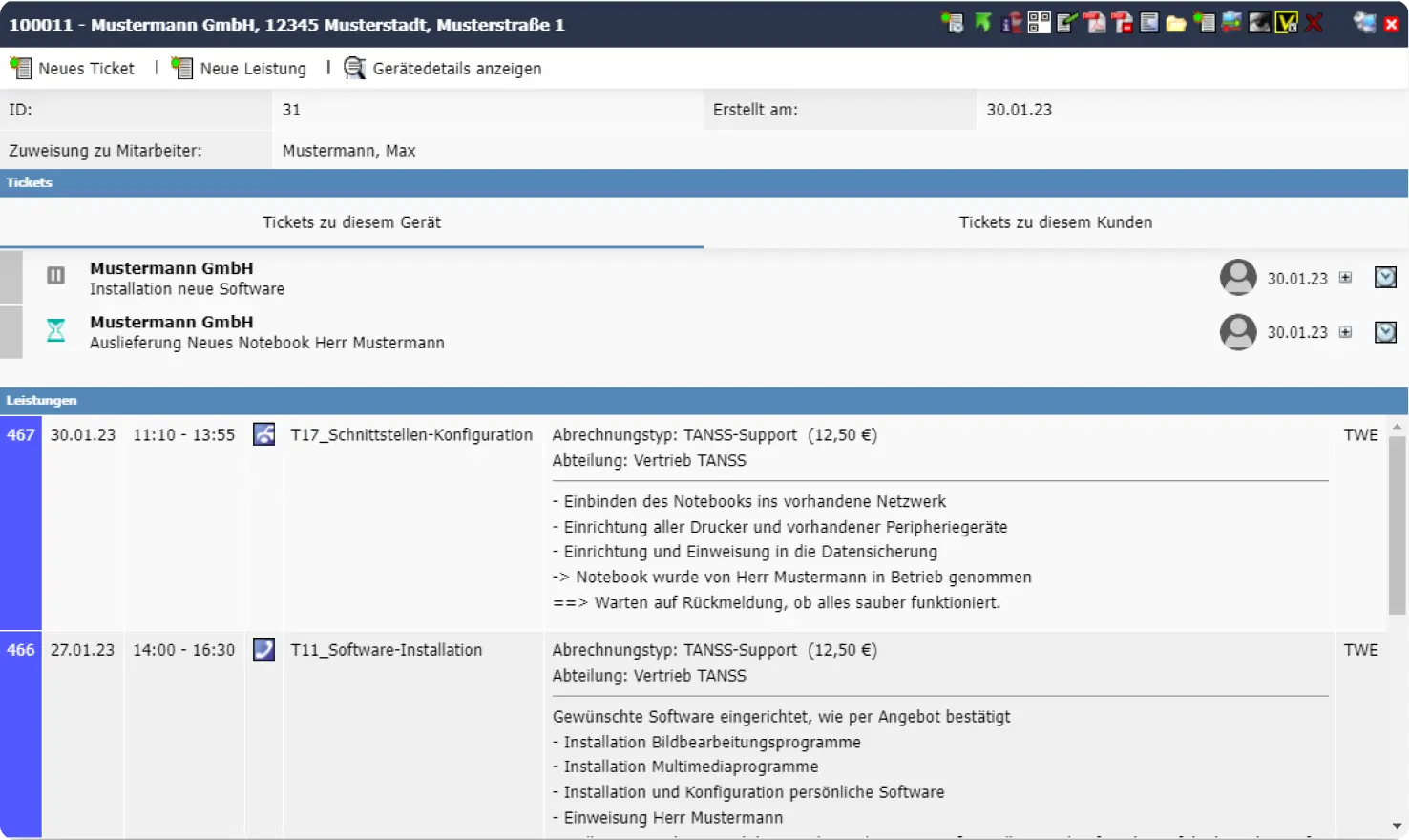The height and width of the screenshot is (840, 1409).
Task: Expand plus box on Auslieferung Neues Notebook ticket
Action: point(1345,332)
